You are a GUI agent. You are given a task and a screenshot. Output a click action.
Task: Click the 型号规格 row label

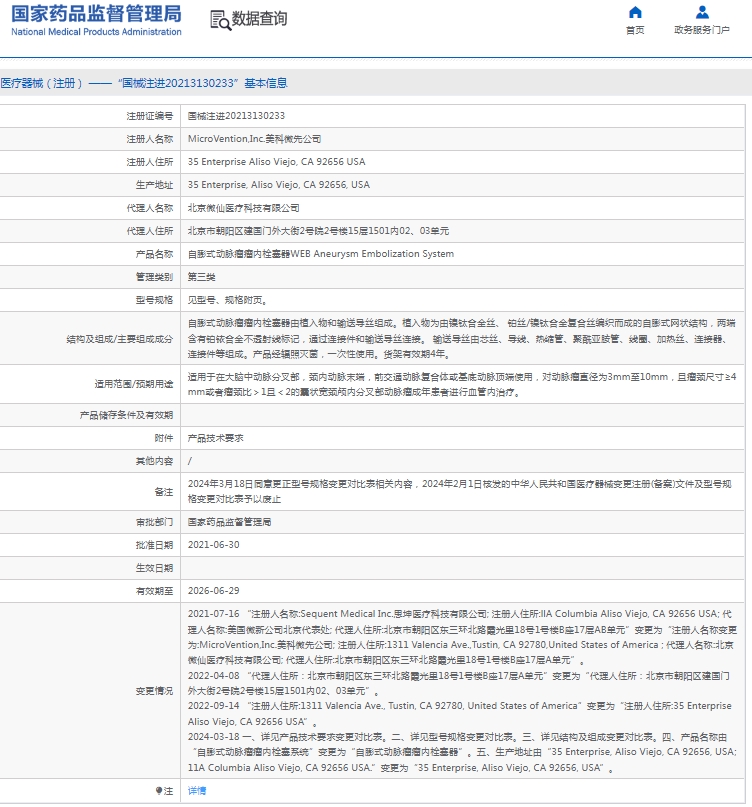[154, 300]
